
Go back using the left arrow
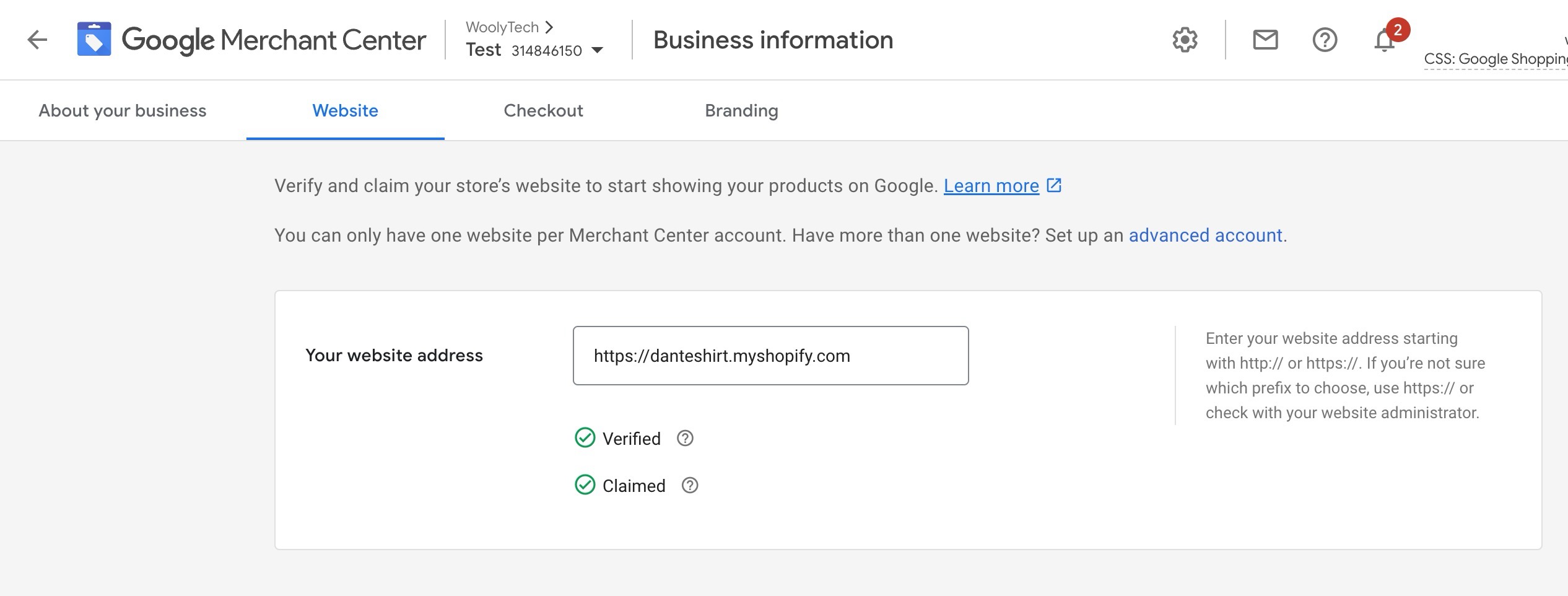pos(38,40)
